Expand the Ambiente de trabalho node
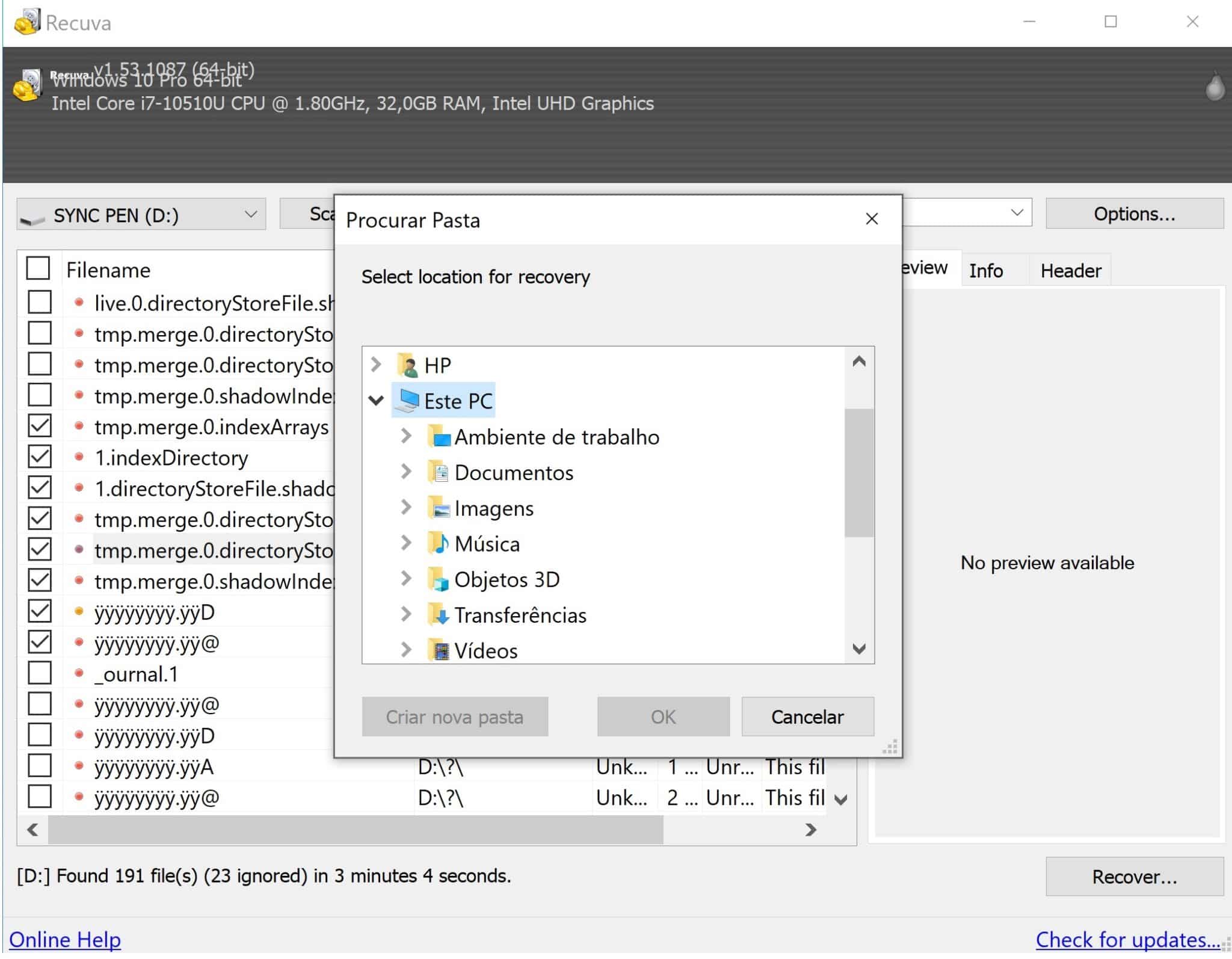 407,436
